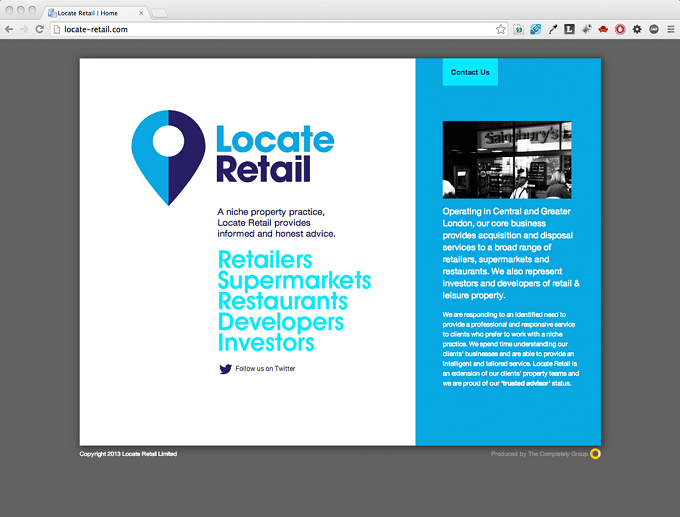Click the gear extension icon
This screenshot has height=517, width=680.
[x=637, y=29]
